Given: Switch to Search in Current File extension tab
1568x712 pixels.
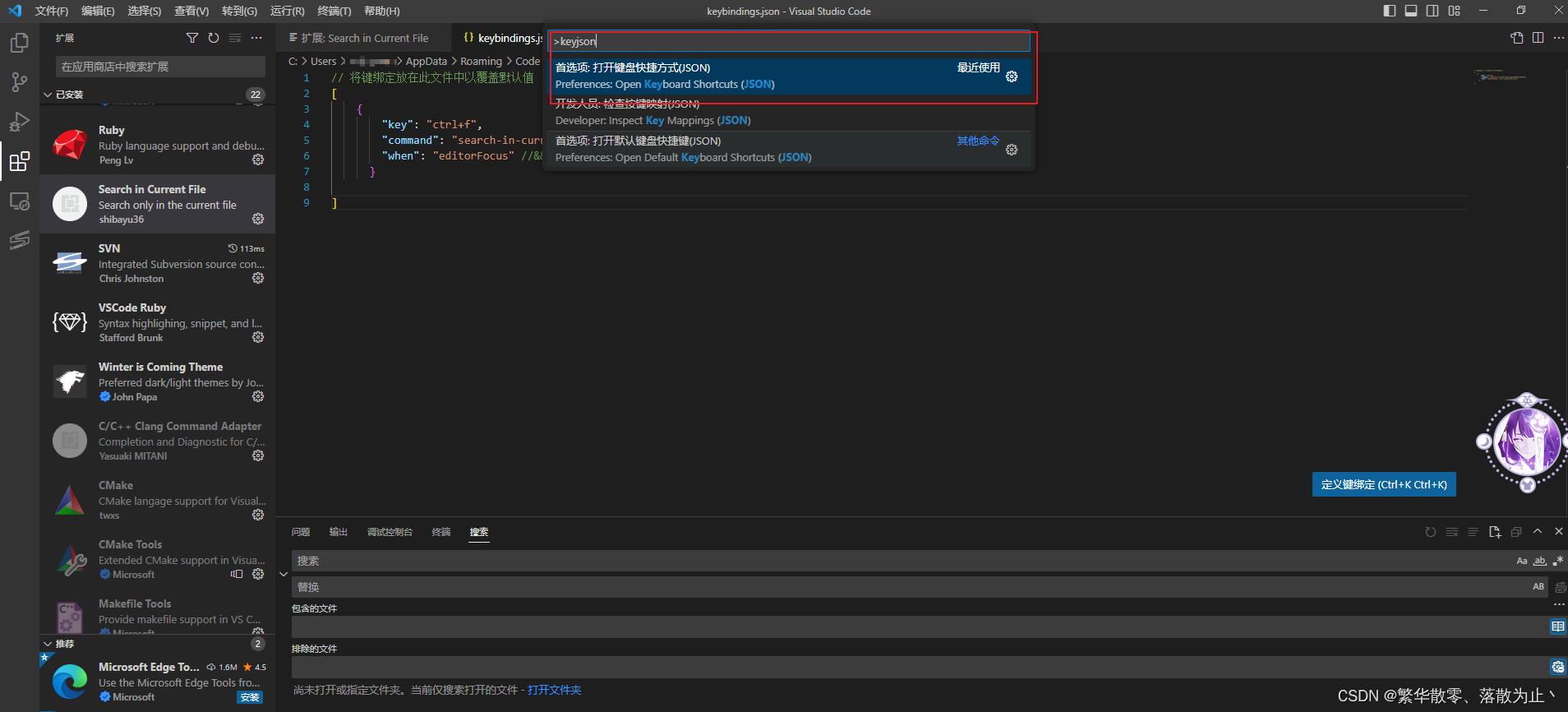Looking at the screenshot, I should click(364, 38).
